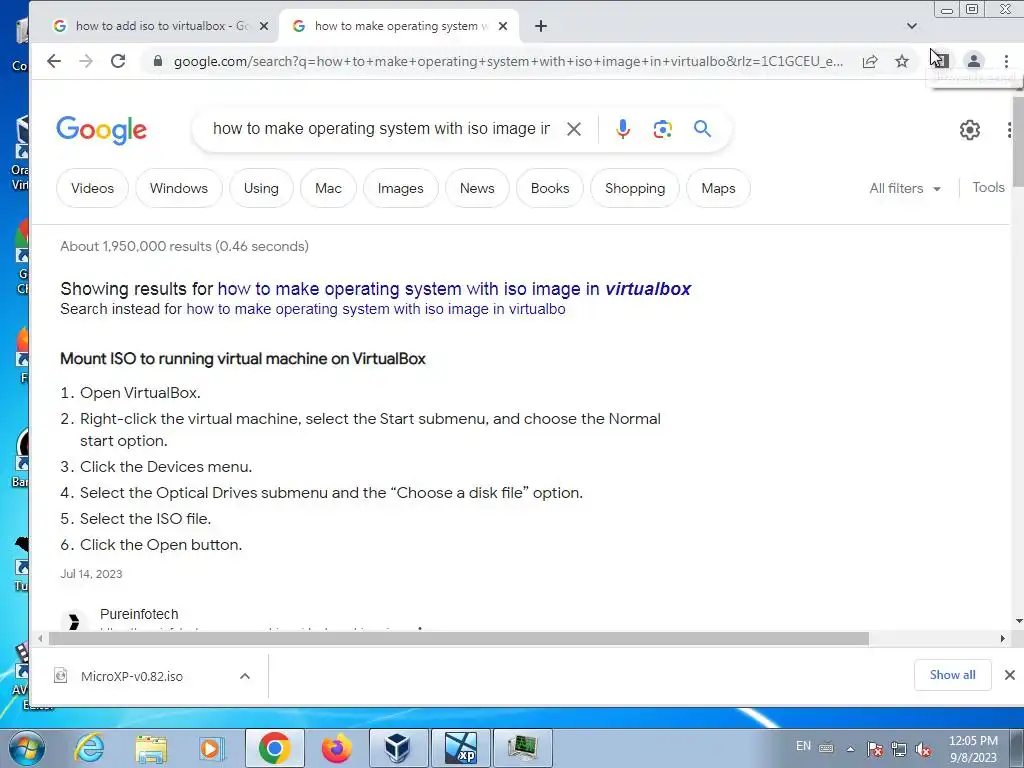Filter results by Videos
This screenshot has height=768, width=1024.
pyautogui.click(x=92, y=188)
